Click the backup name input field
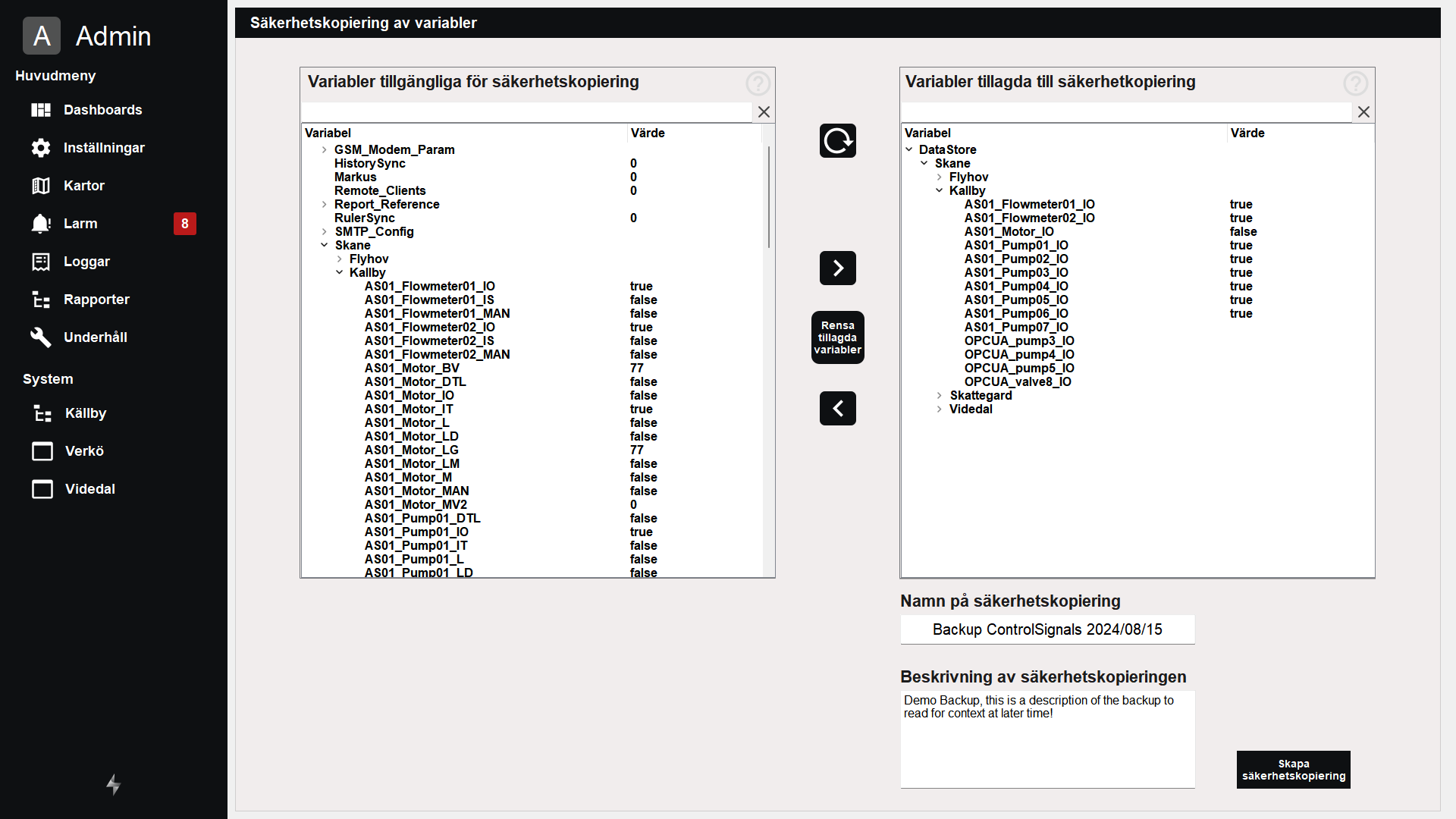This screenshot has width=1456, height=819. (x=1047, y=629)
